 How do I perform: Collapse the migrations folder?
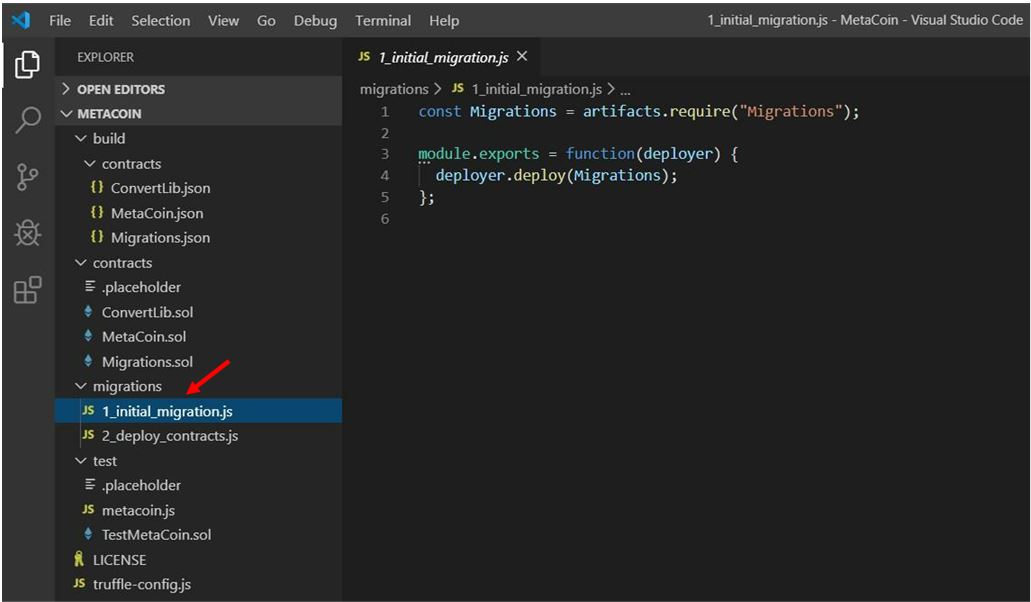click(x=126, y=386)
